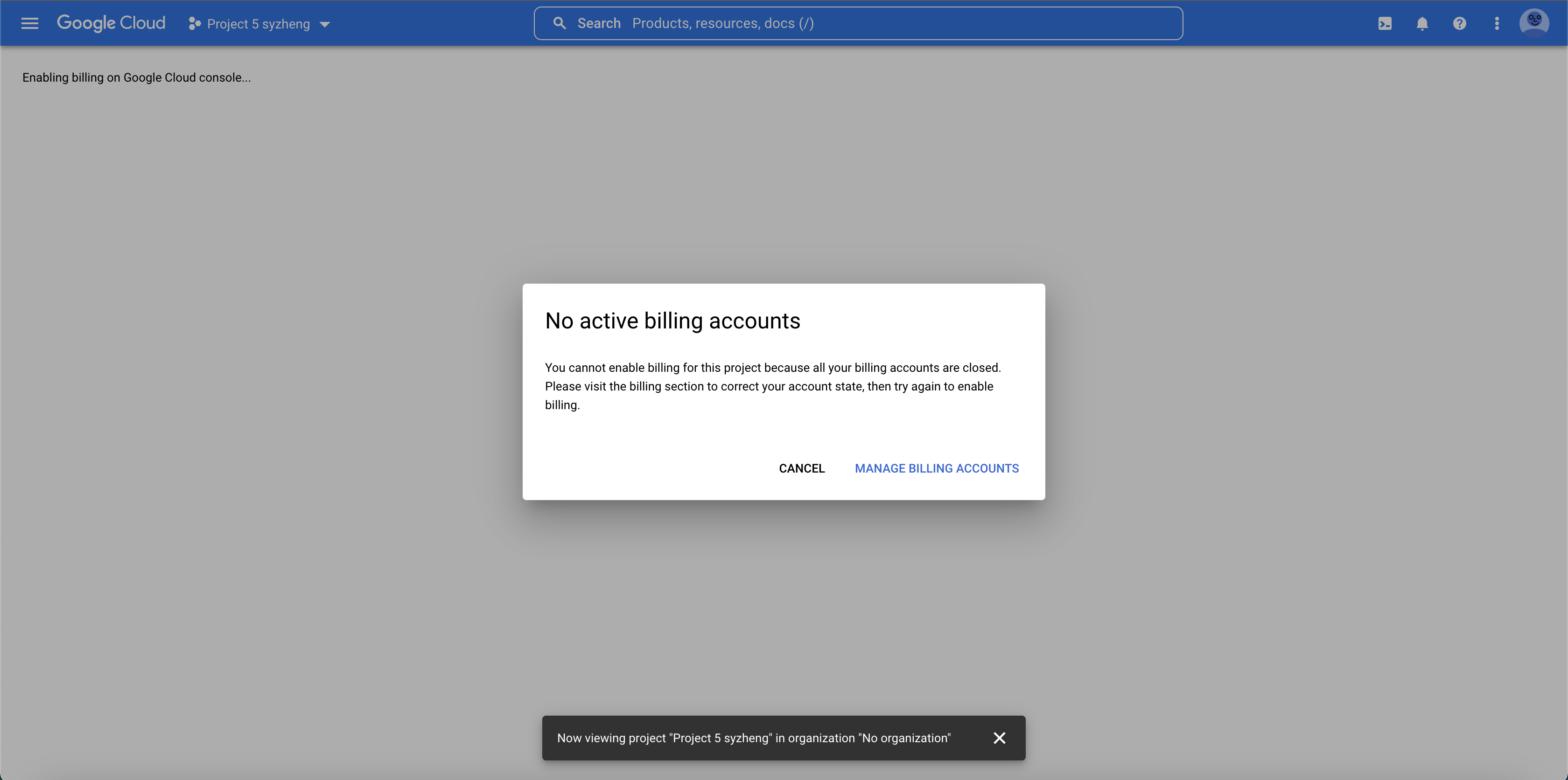The height and width of the screenshot is (780, 1568).
Task: Click the Google Cloud logo
Action: point(111,23)
